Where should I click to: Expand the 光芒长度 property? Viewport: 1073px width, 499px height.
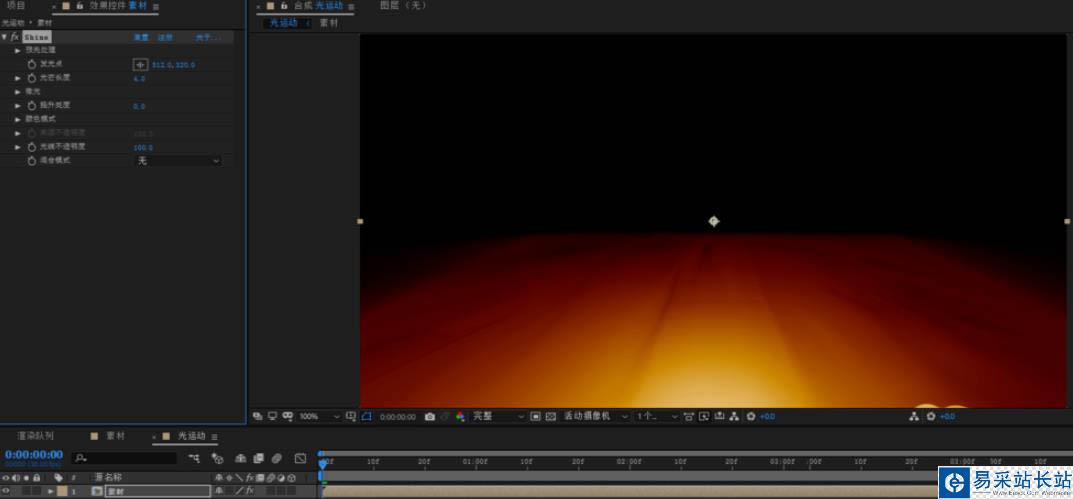(x=18, y=78)
